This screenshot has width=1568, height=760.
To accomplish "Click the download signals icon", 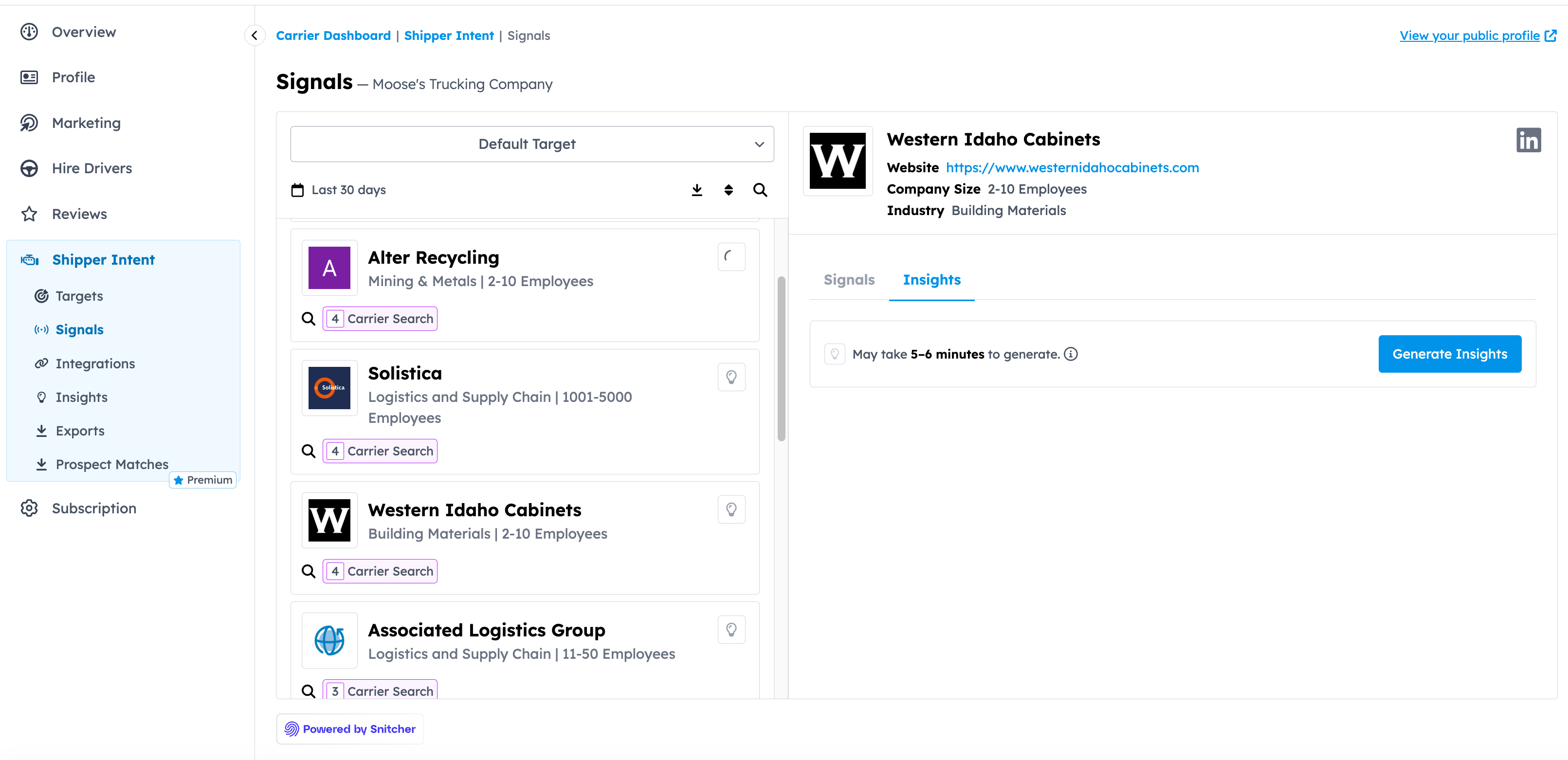I will click(x=697, y=190).
